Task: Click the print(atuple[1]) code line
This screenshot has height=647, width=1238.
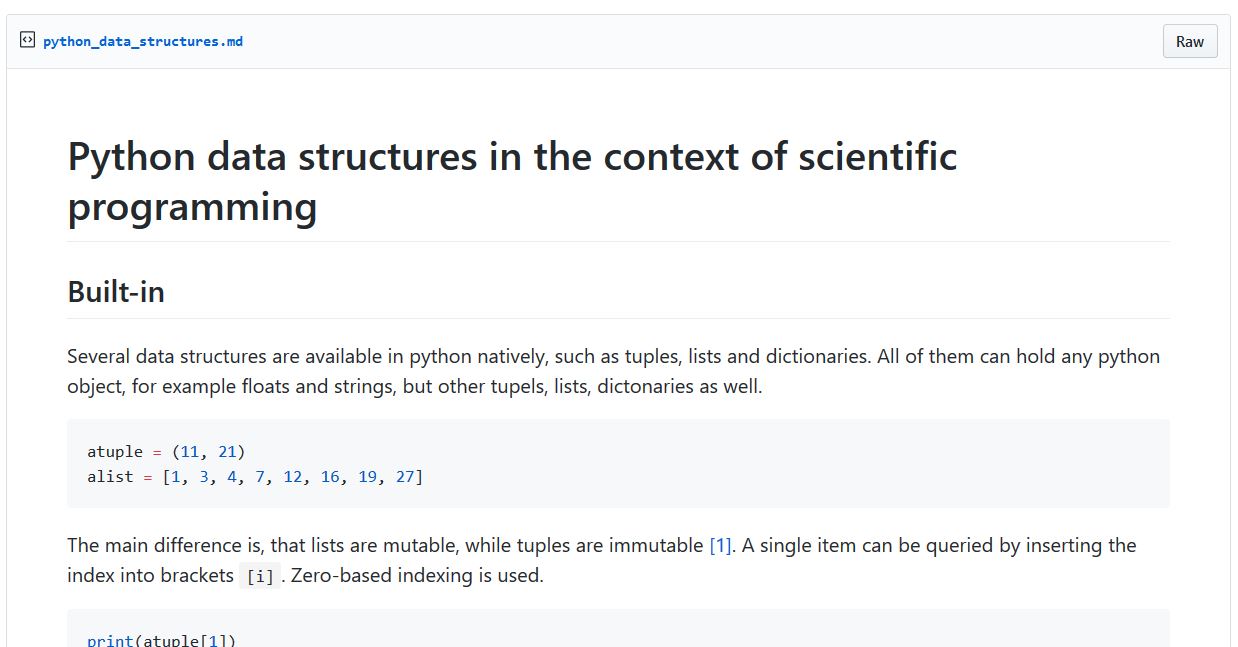Action: tap(162, 640)
